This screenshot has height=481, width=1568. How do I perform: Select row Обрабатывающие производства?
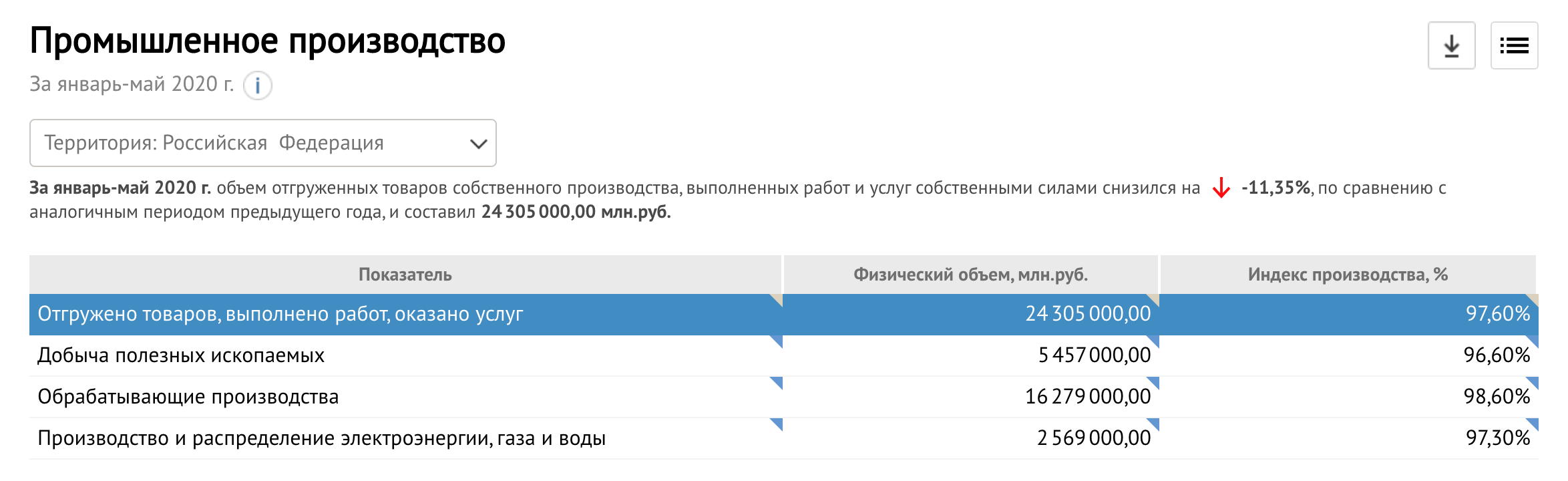pyautogui.click(x=188, y=397)
